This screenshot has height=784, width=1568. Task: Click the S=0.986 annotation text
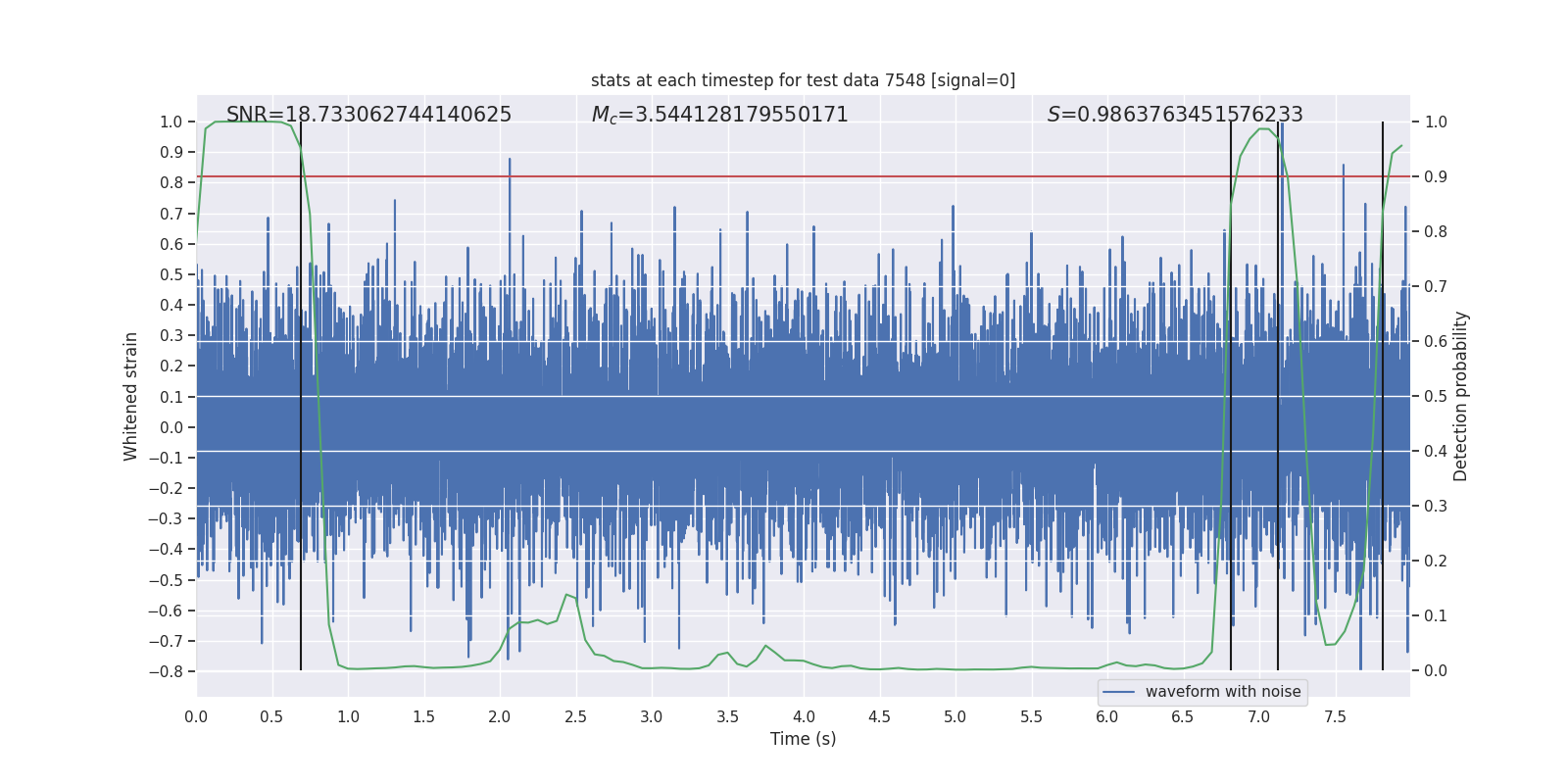coord(1174,115)
